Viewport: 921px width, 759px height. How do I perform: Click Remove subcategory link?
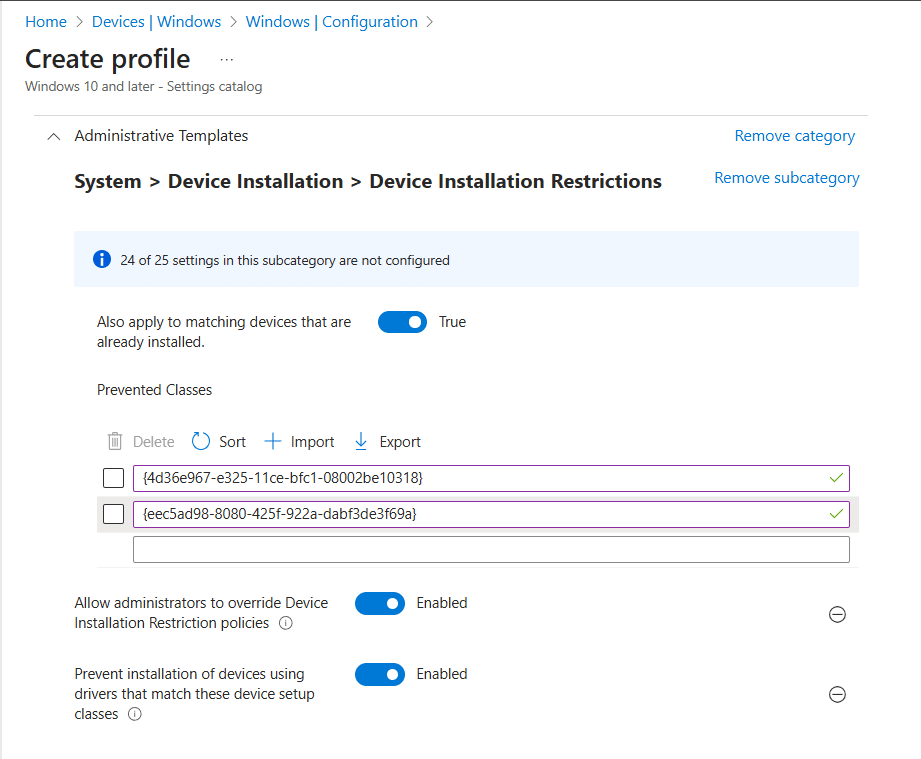click(x=786, y=178)
